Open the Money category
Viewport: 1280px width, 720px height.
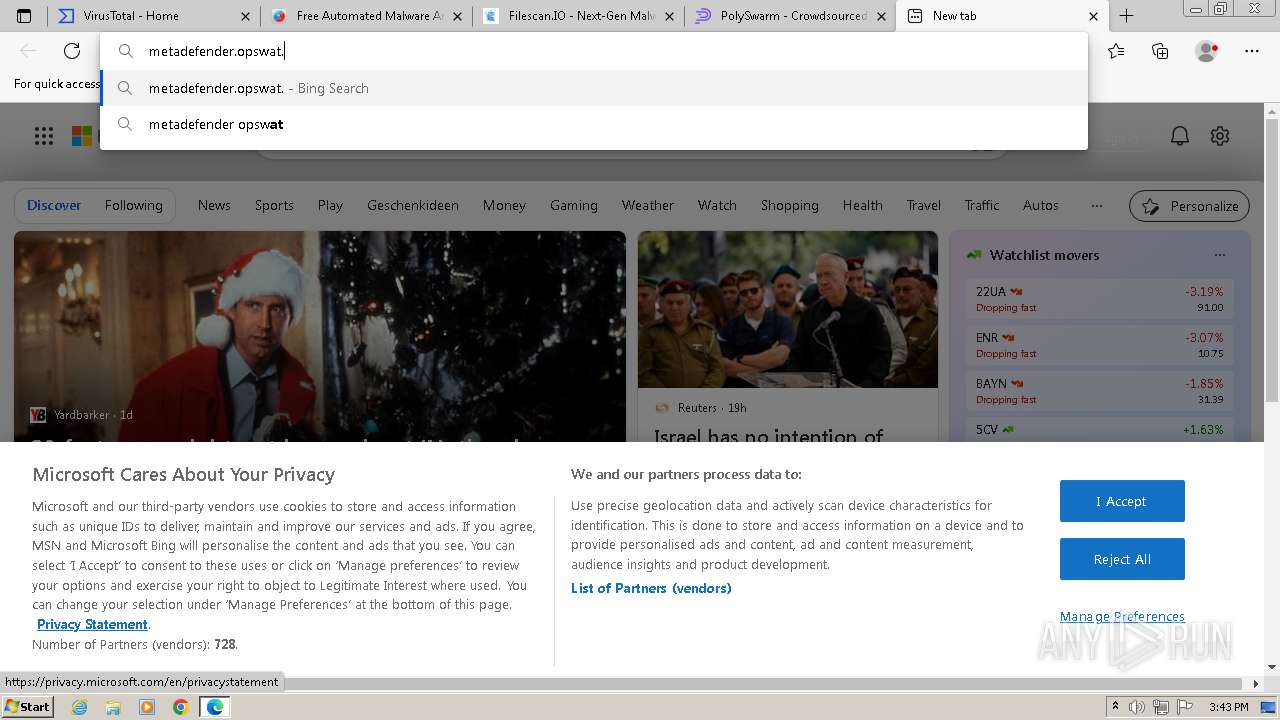pos(504,205)
